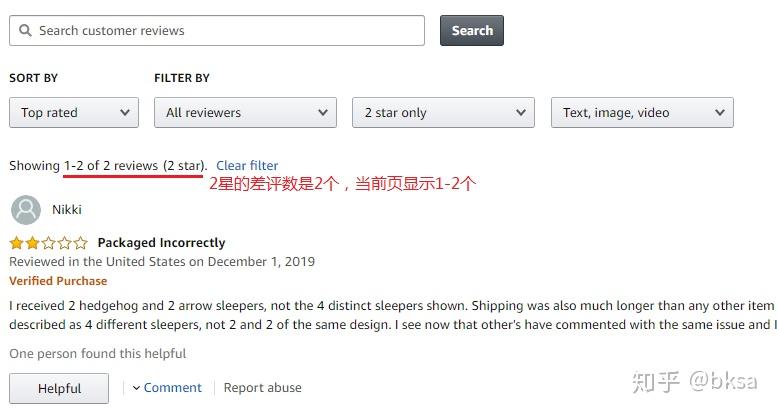
Task: Click the two-star rating icon
Action: click(48, 243)
